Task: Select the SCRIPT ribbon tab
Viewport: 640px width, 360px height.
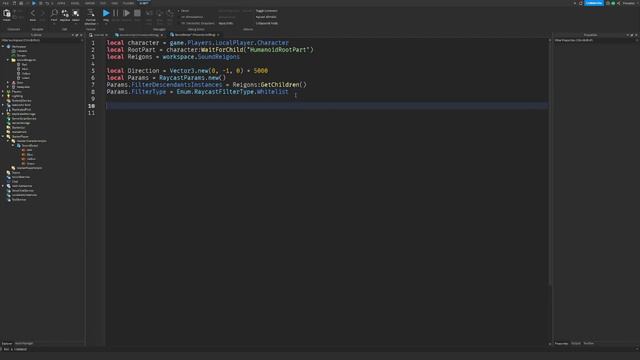Action: point(144,3)
